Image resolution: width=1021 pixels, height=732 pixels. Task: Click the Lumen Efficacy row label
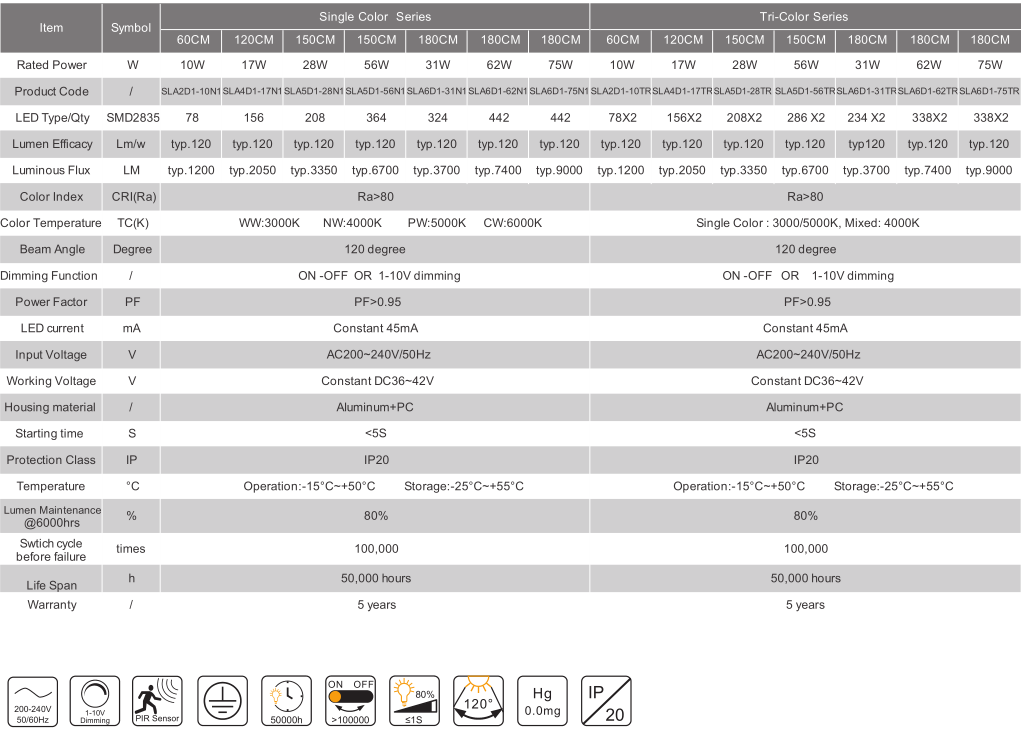click(52, 144)
